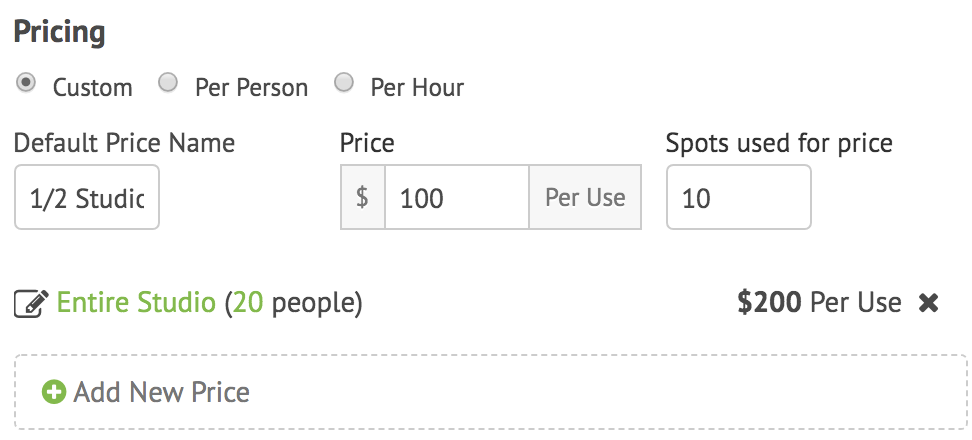This screenshot has height=440, width=972.
Task: Focus the Default Price Name input field
Action: (87, 197)
